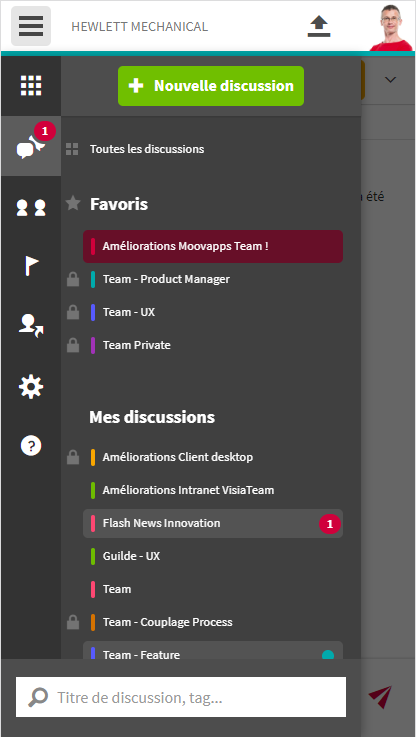Open the user share icon in sidebar
The width and height of the screenshot is (416, 737).
(31, 326)
